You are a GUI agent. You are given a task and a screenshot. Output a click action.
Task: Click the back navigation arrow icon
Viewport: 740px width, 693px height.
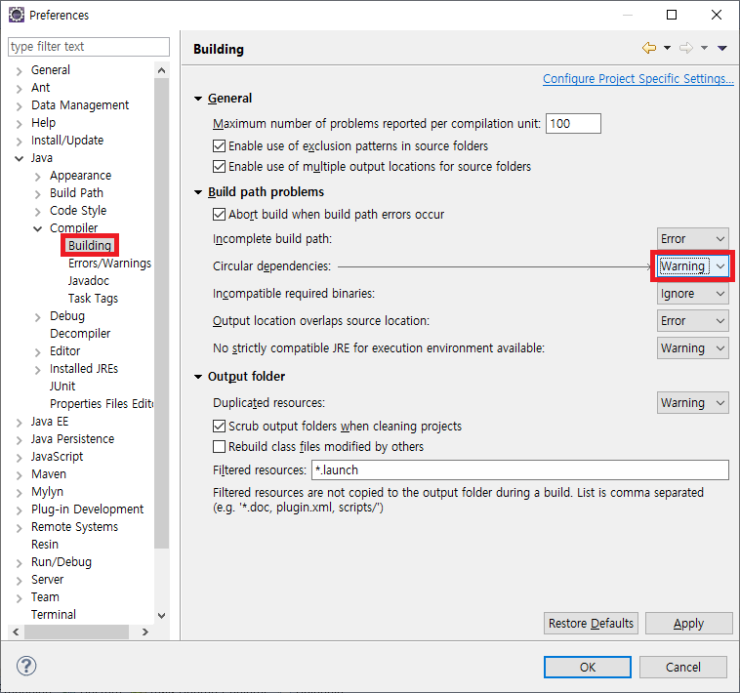[x=648, y=48]
